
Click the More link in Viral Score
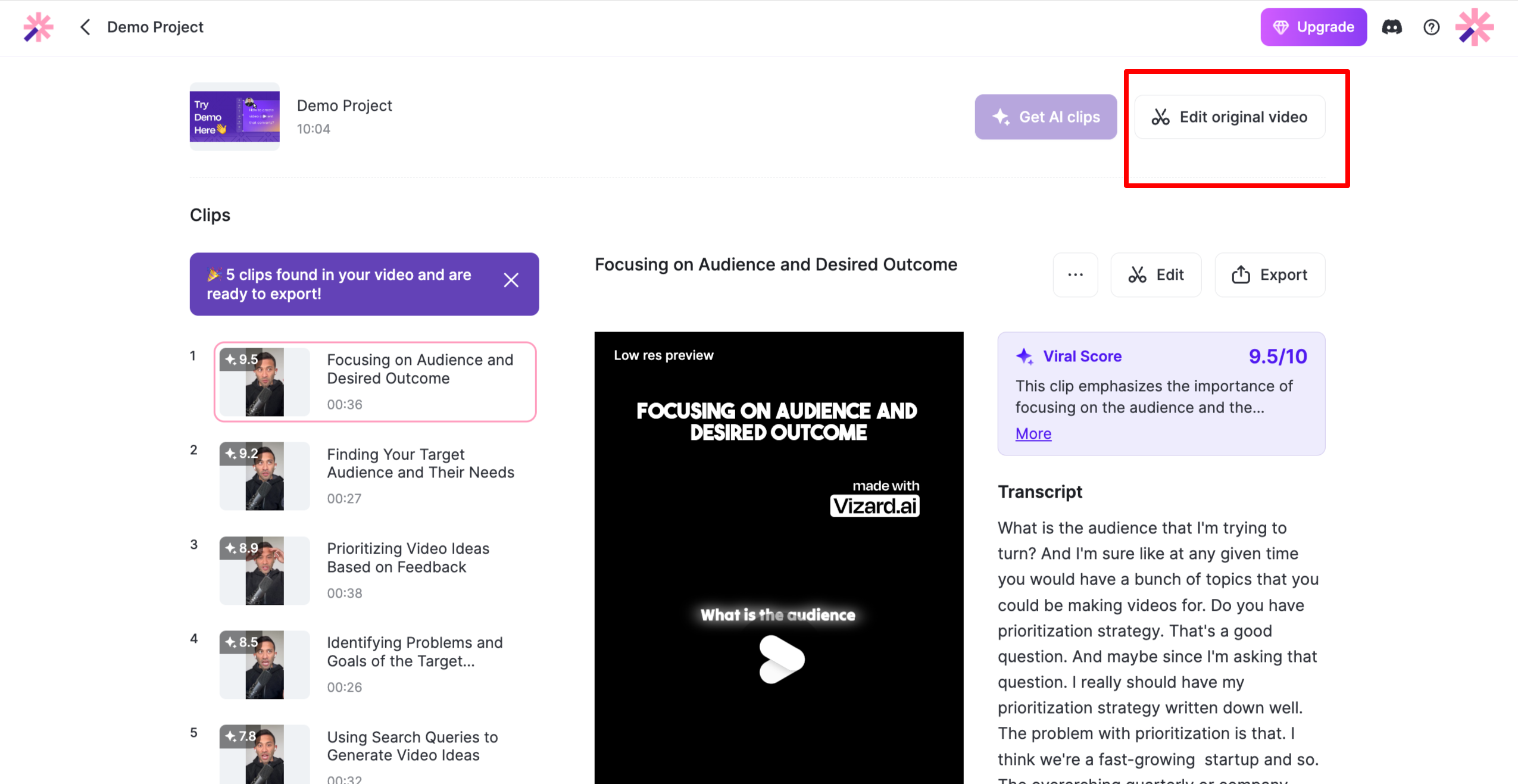pyautogui.click(x=1033, y=433)
